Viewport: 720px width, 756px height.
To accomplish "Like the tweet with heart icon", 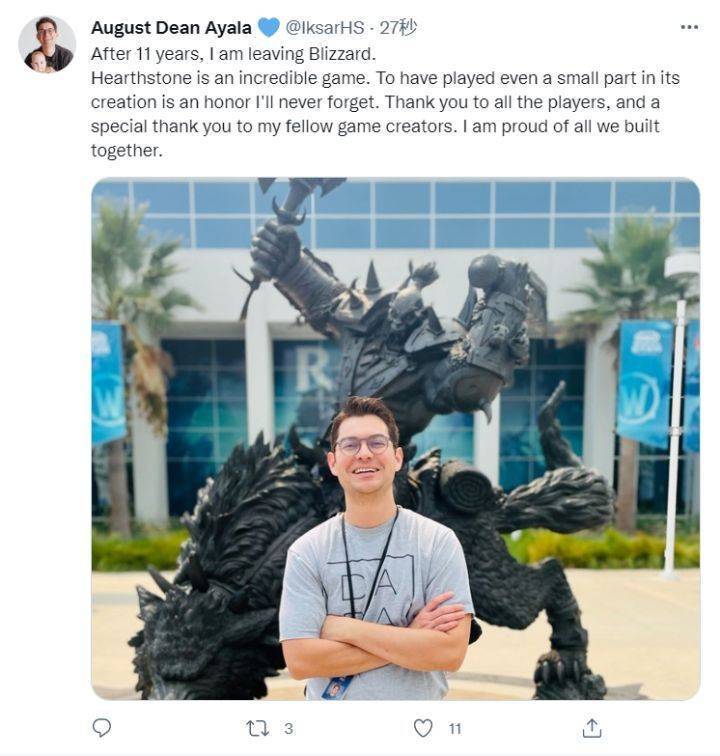I will 423,728.
